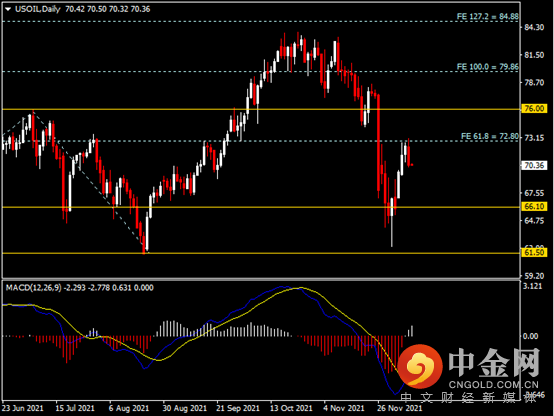Click the 73.15 price axis value
This screenshot has width=554, height=416.
click(x=534, y=138)
